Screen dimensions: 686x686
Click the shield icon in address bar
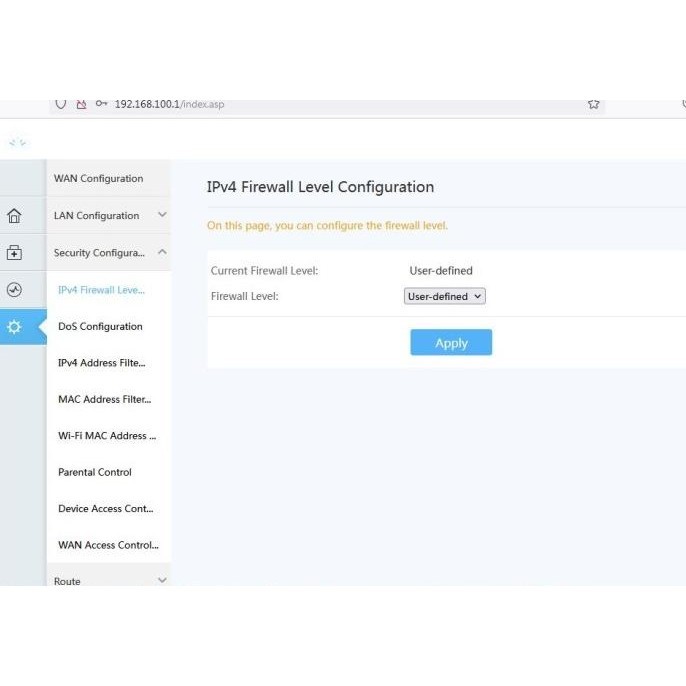[x=61, y=104]
